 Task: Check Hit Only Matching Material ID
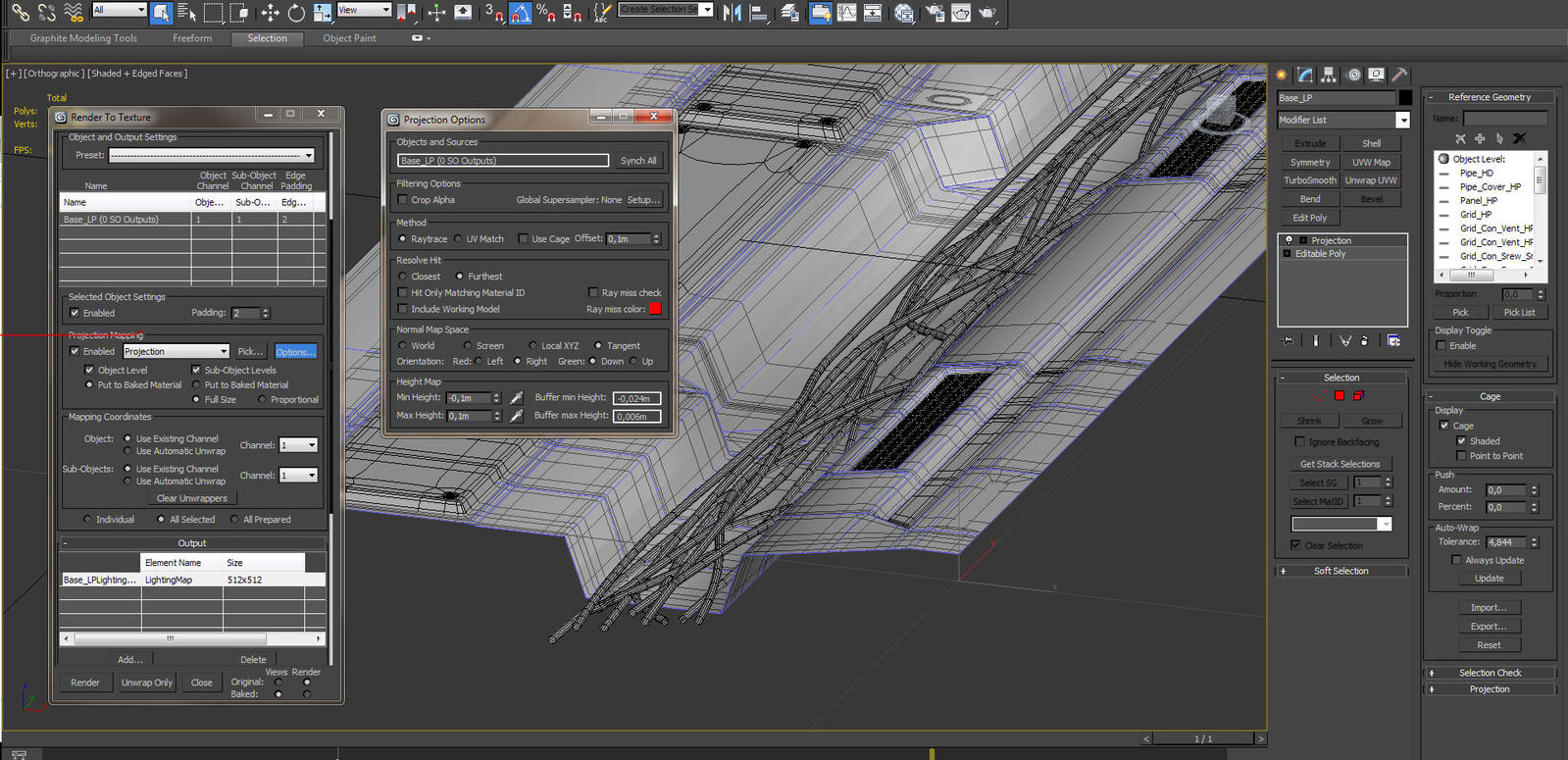pos(402,293)
